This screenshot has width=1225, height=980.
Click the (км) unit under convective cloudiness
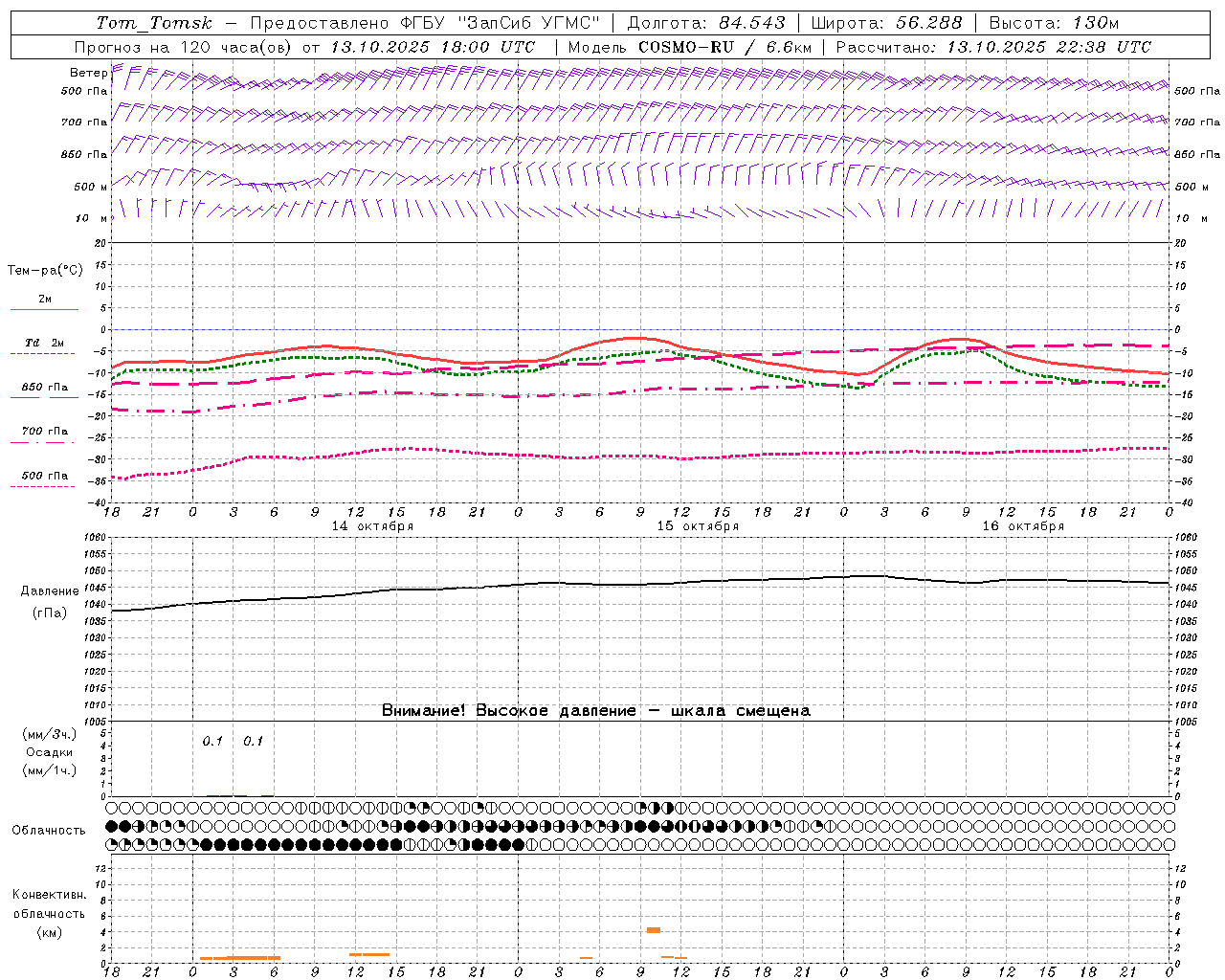[49, 931]
